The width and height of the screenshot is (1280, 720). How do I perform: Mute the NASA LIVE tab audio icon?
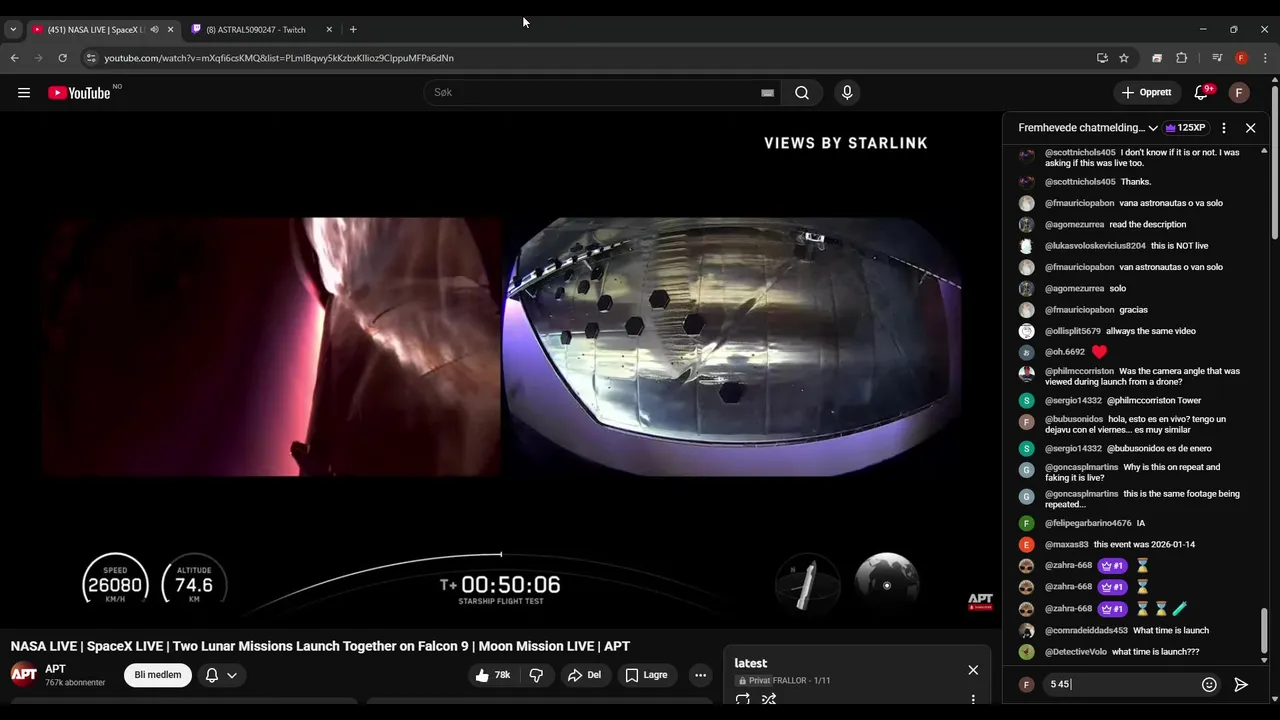pyautogui.click(x=154, y=29)
